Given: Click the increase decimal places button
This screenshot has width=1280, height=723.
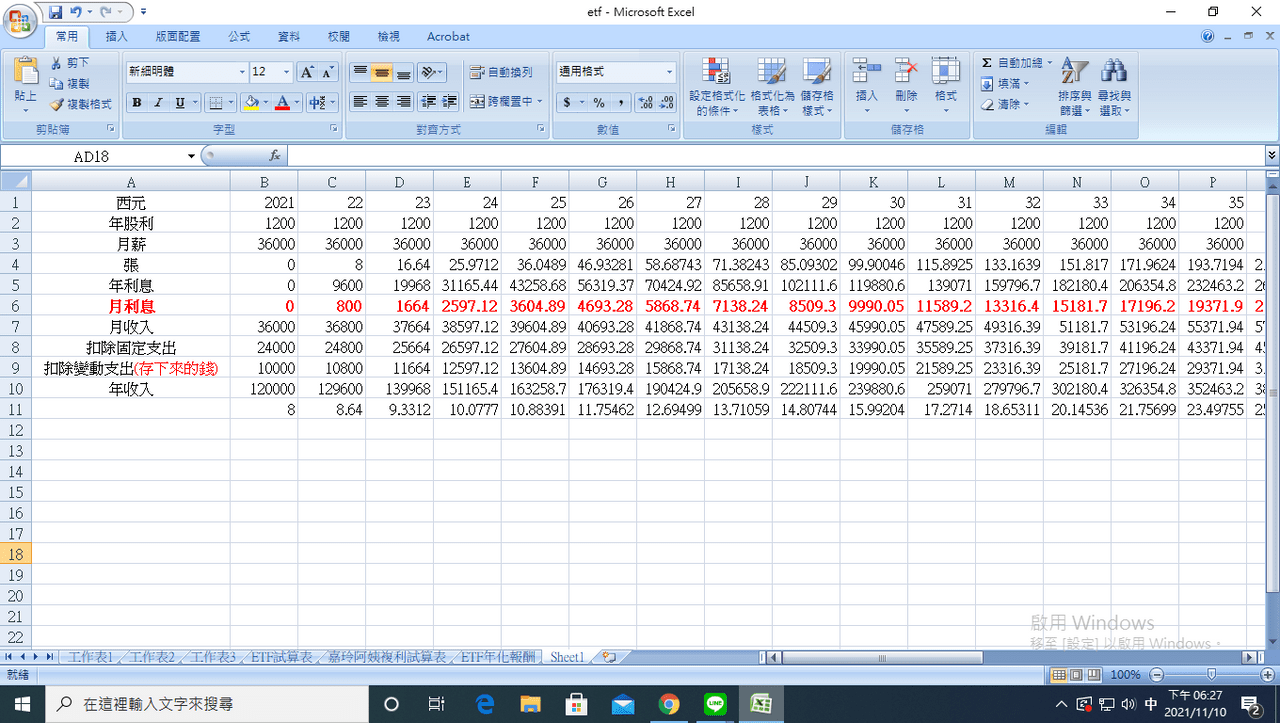Looking at the screenshot, I should click(645, 102).
